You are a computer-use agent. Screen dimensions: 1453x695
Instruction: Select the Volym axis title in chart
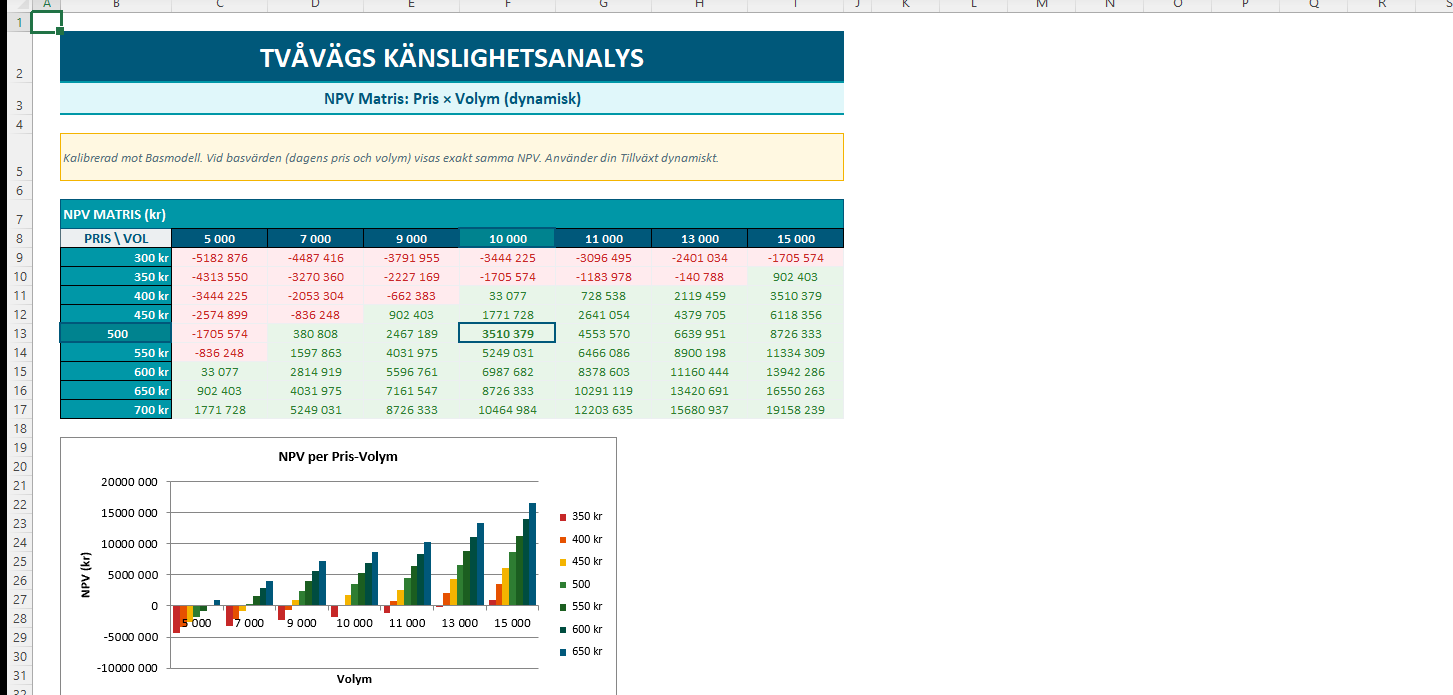point(354,679)
